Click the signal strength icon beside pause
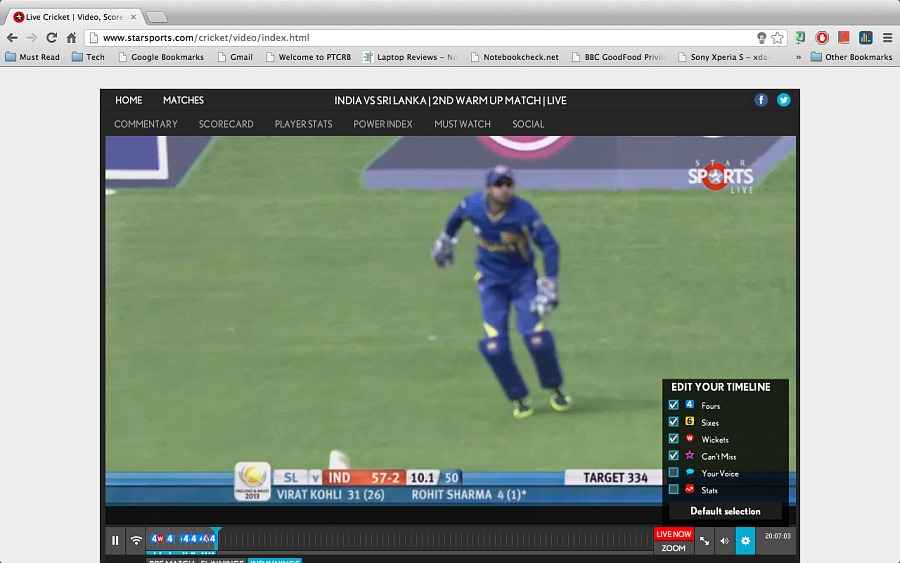 tap(136, 540)
